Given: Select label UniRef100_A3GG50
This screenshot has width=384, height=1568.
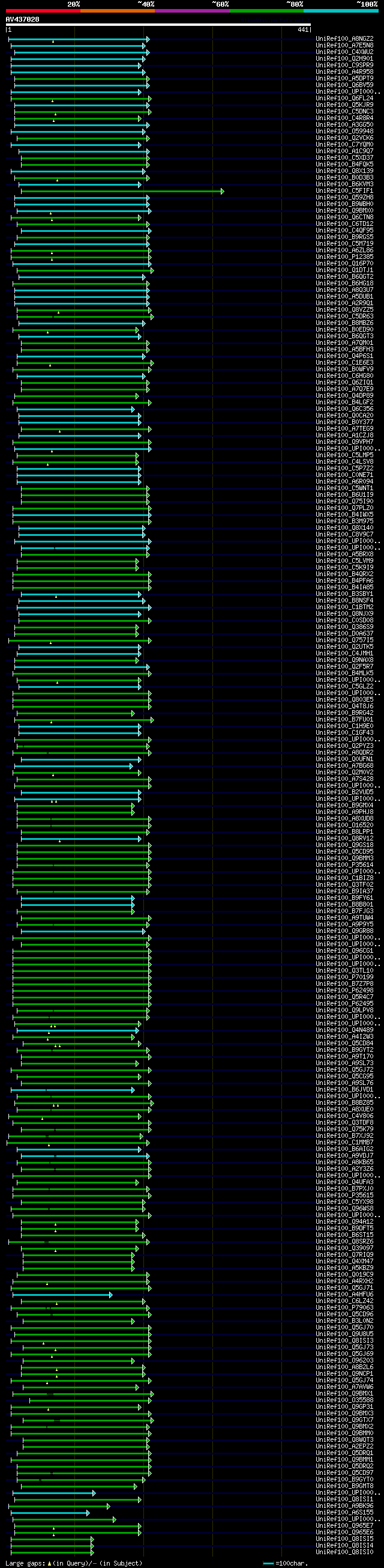Looking at the screenshot, I should (344, 125).
